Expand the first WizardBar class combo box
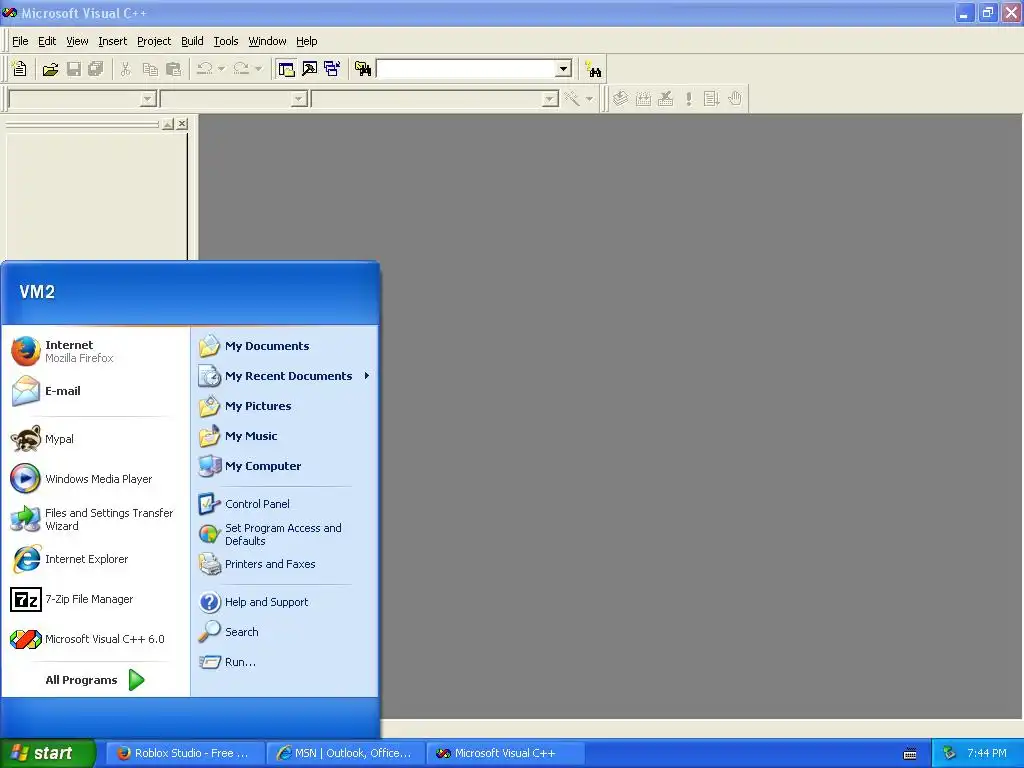This screenshot has height=768, width=1024. point(148,99)
